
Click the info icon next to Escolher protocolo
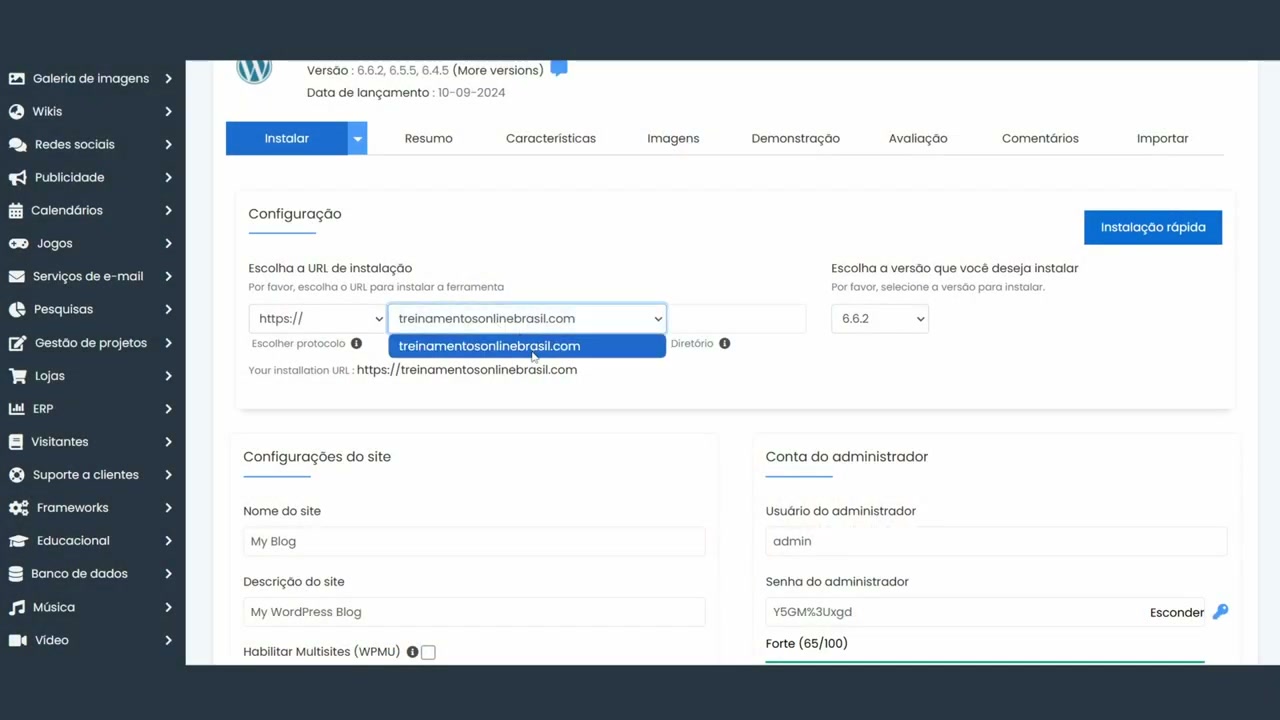click(356, 343)
